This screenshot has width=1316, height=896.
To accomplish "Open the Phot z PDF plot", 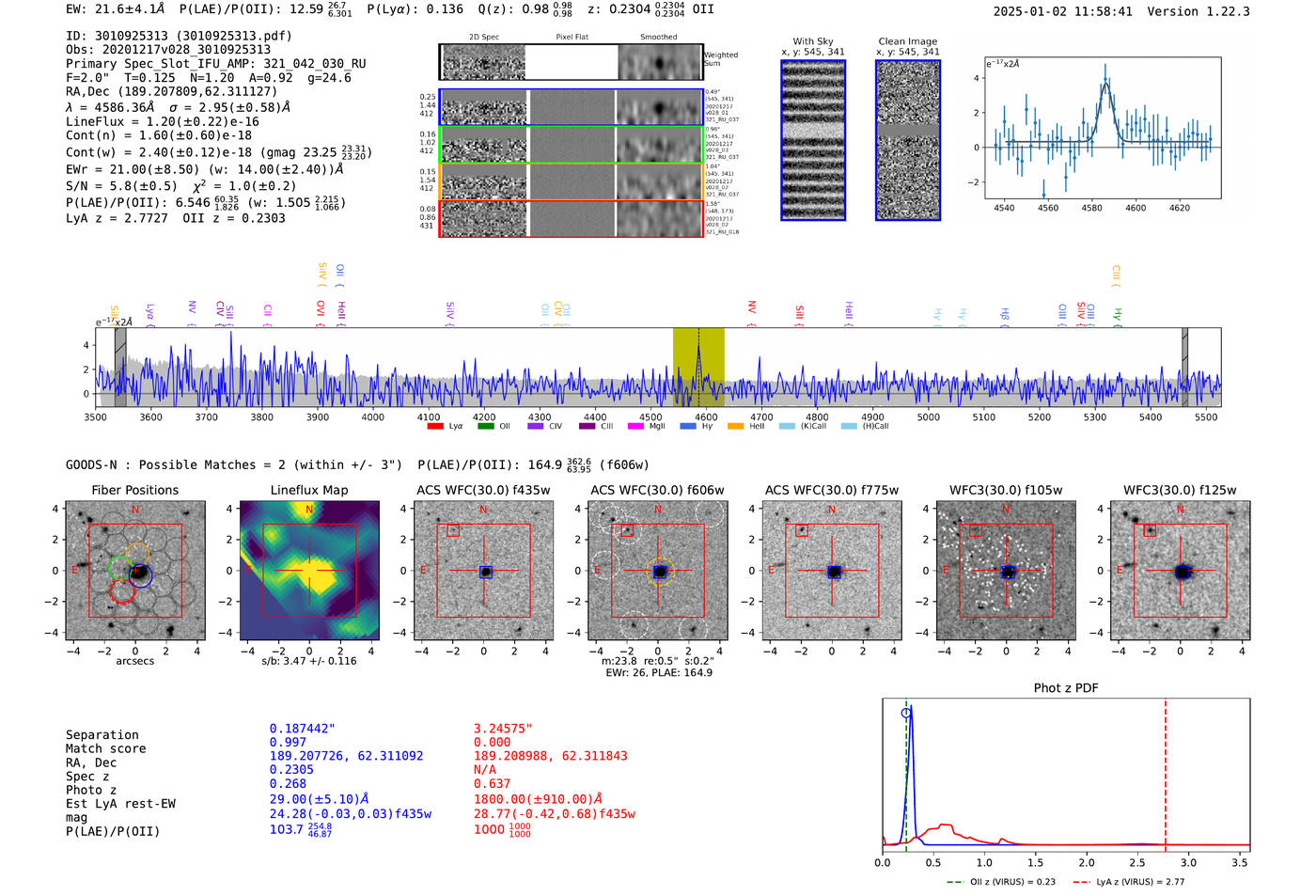I will (1066, 776).
